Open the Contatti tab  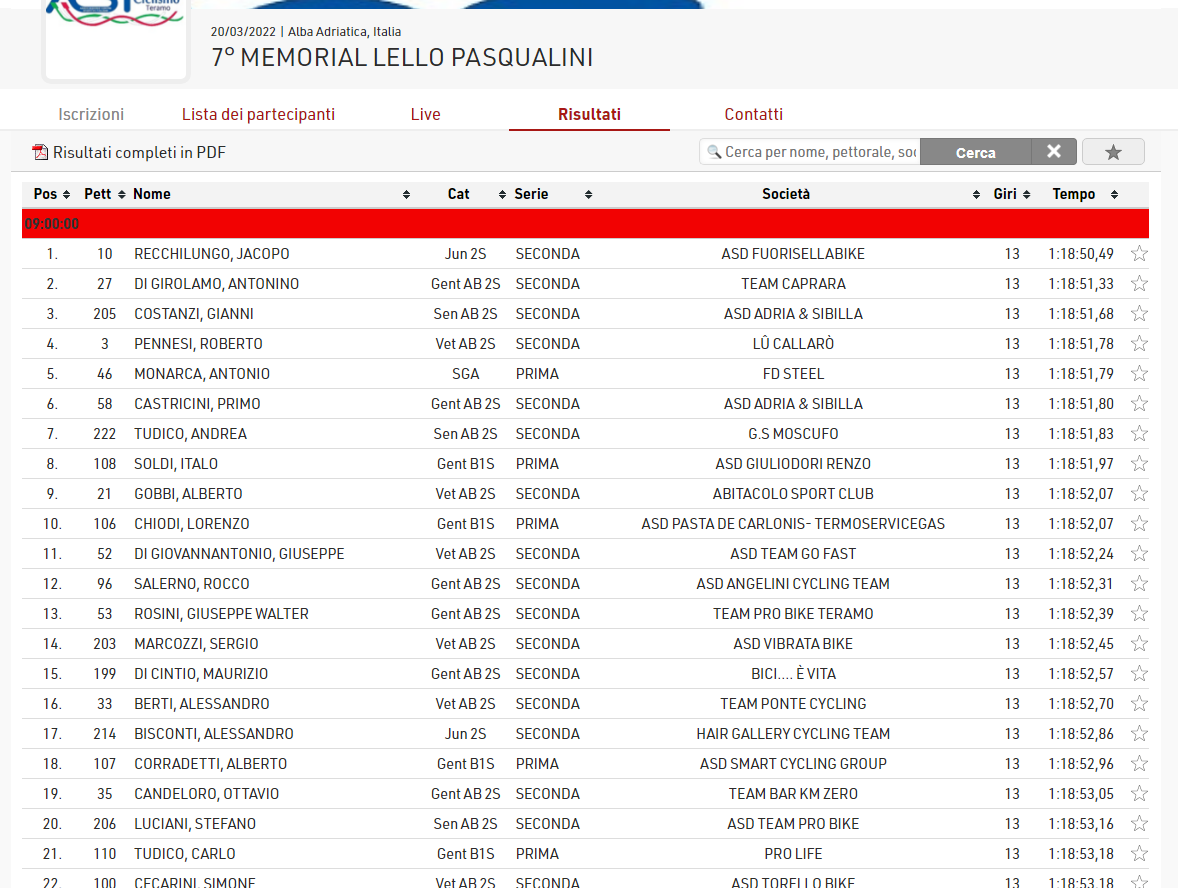754,114
